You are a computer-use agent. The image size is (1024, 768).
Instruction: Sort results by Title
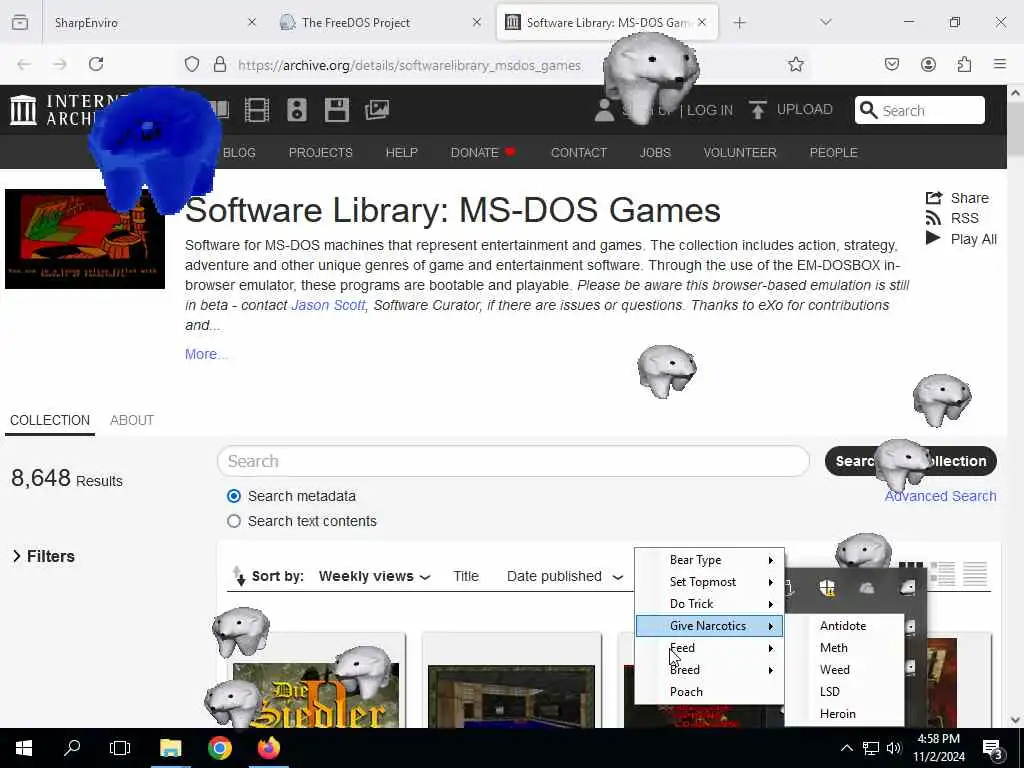[466, 576]
